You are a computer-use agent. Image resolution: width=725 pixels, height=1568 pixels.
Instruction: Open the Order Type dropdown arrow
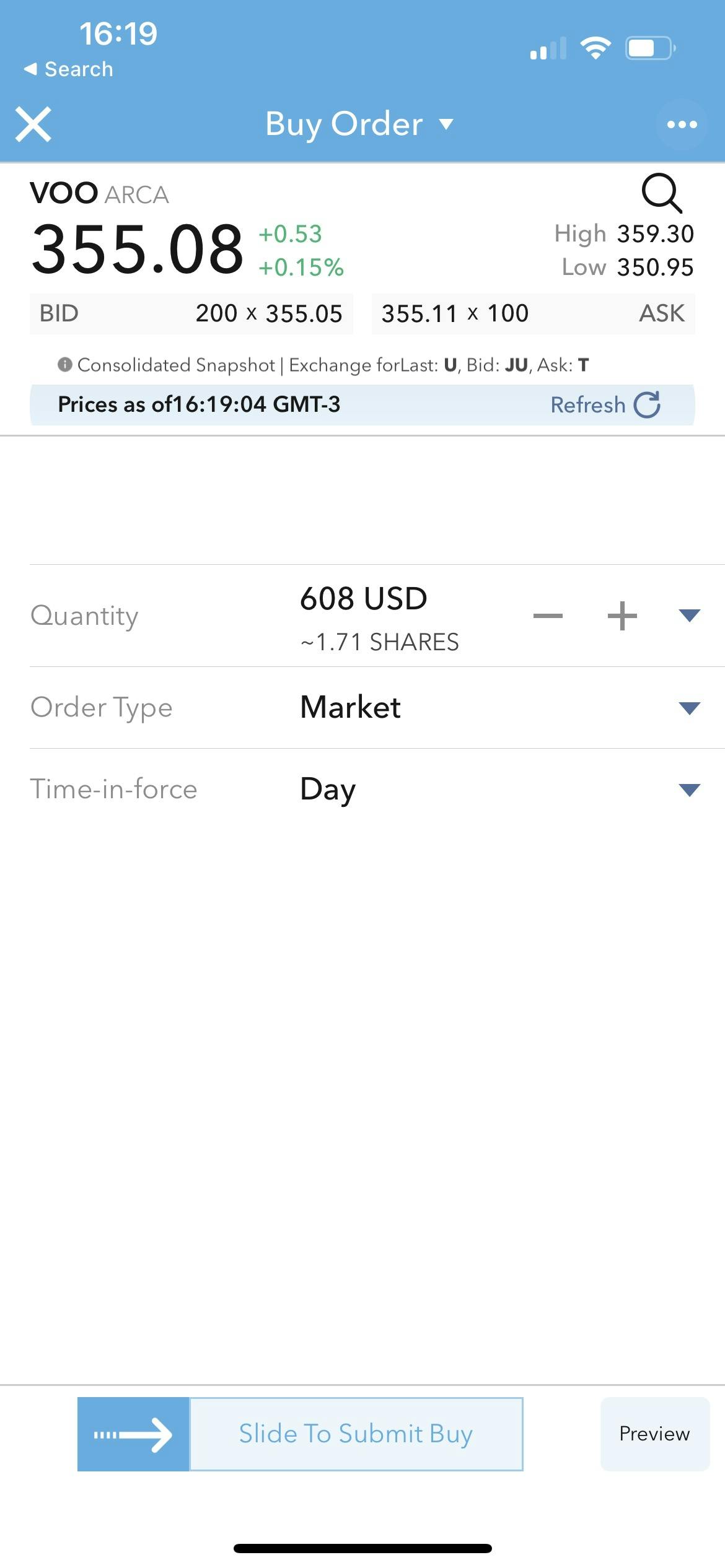[689, 708]
